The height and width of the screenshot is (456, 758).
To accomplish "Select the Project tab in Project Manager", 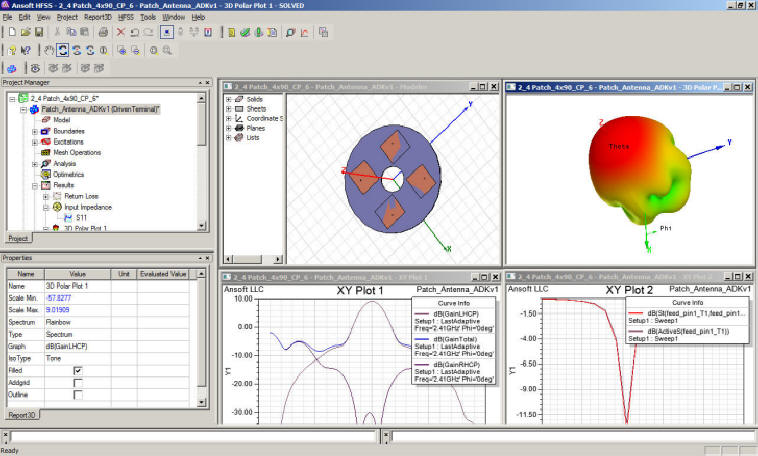I will click(x=18, y=238).
